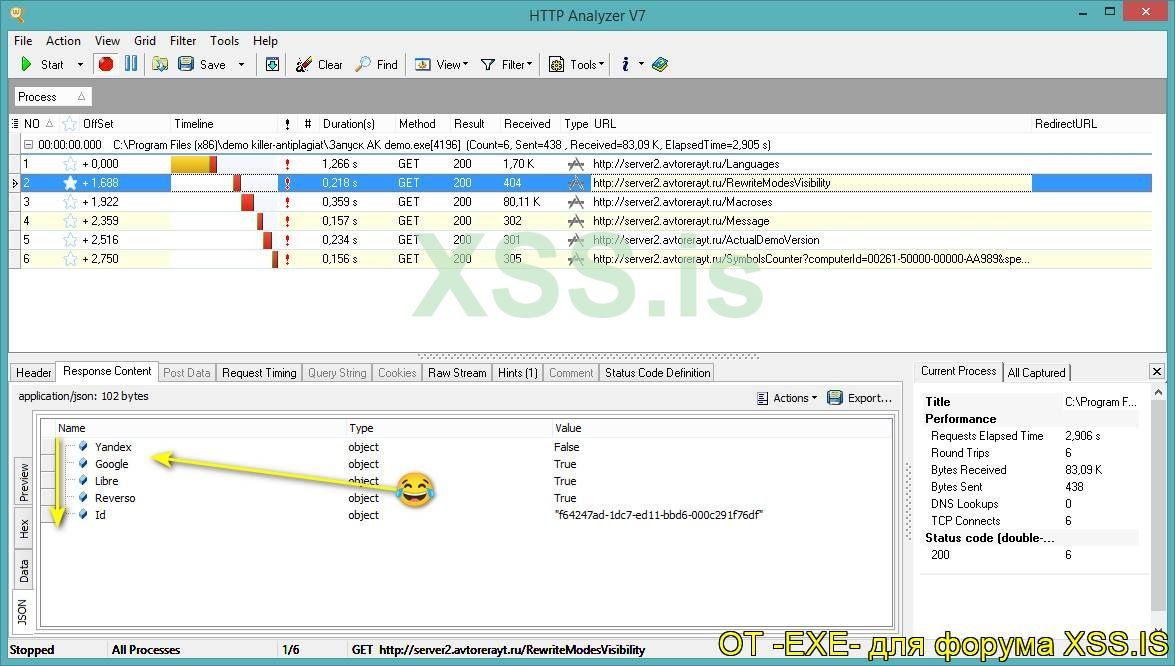Click the open file folder icon
The height and width of the screenshot is (666, 1175).
(x=160, y=64)
